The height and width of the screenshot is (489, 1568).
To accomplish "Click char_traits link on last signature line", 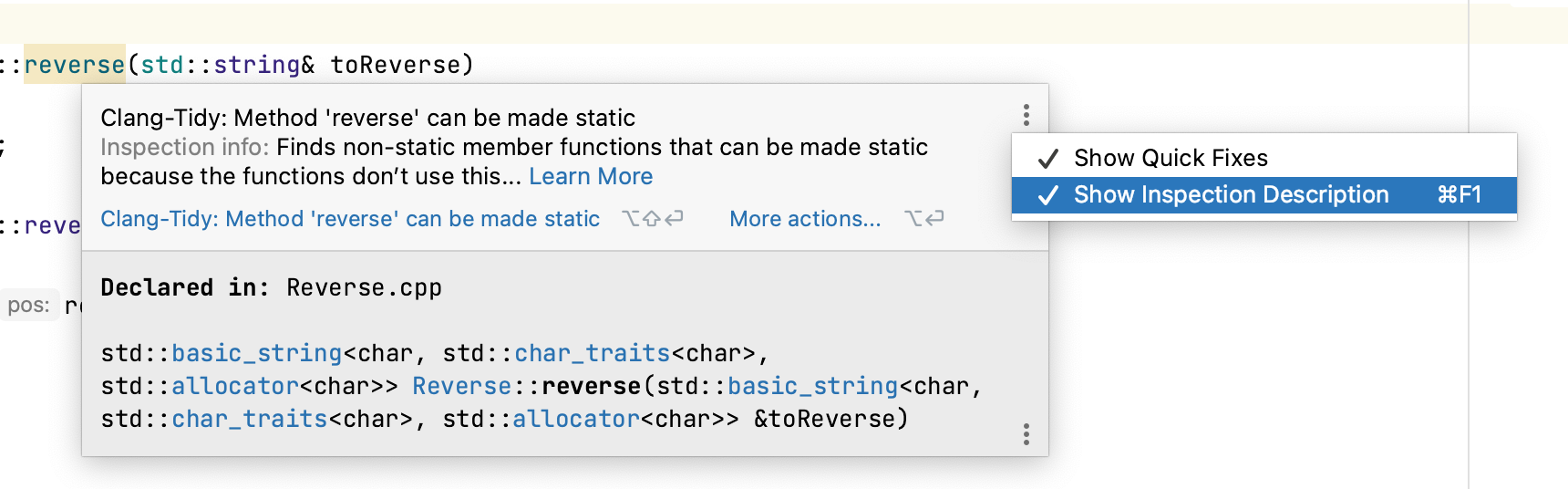I will (x=249, y=419).
